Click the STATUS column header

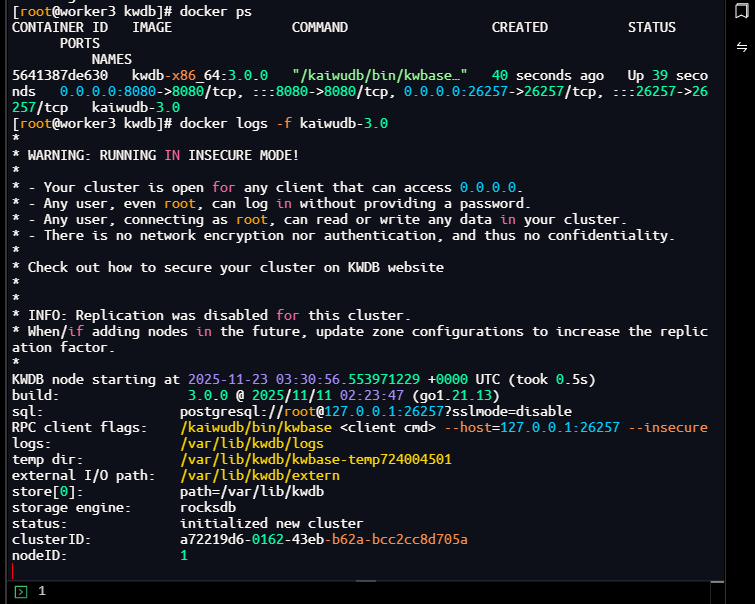(x=651, y=27)
